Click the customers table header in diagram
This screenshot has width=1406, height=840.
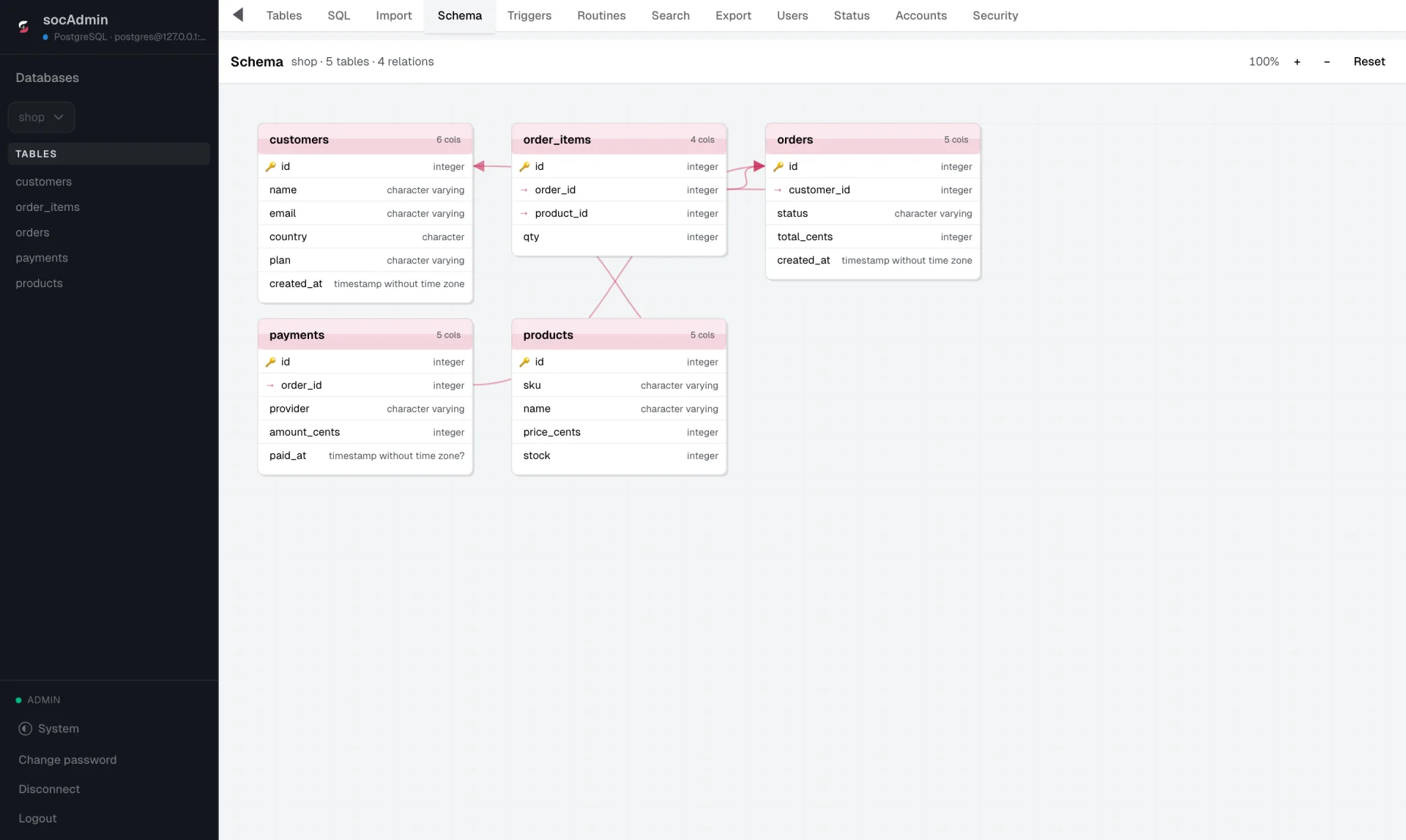pos(365,139)
